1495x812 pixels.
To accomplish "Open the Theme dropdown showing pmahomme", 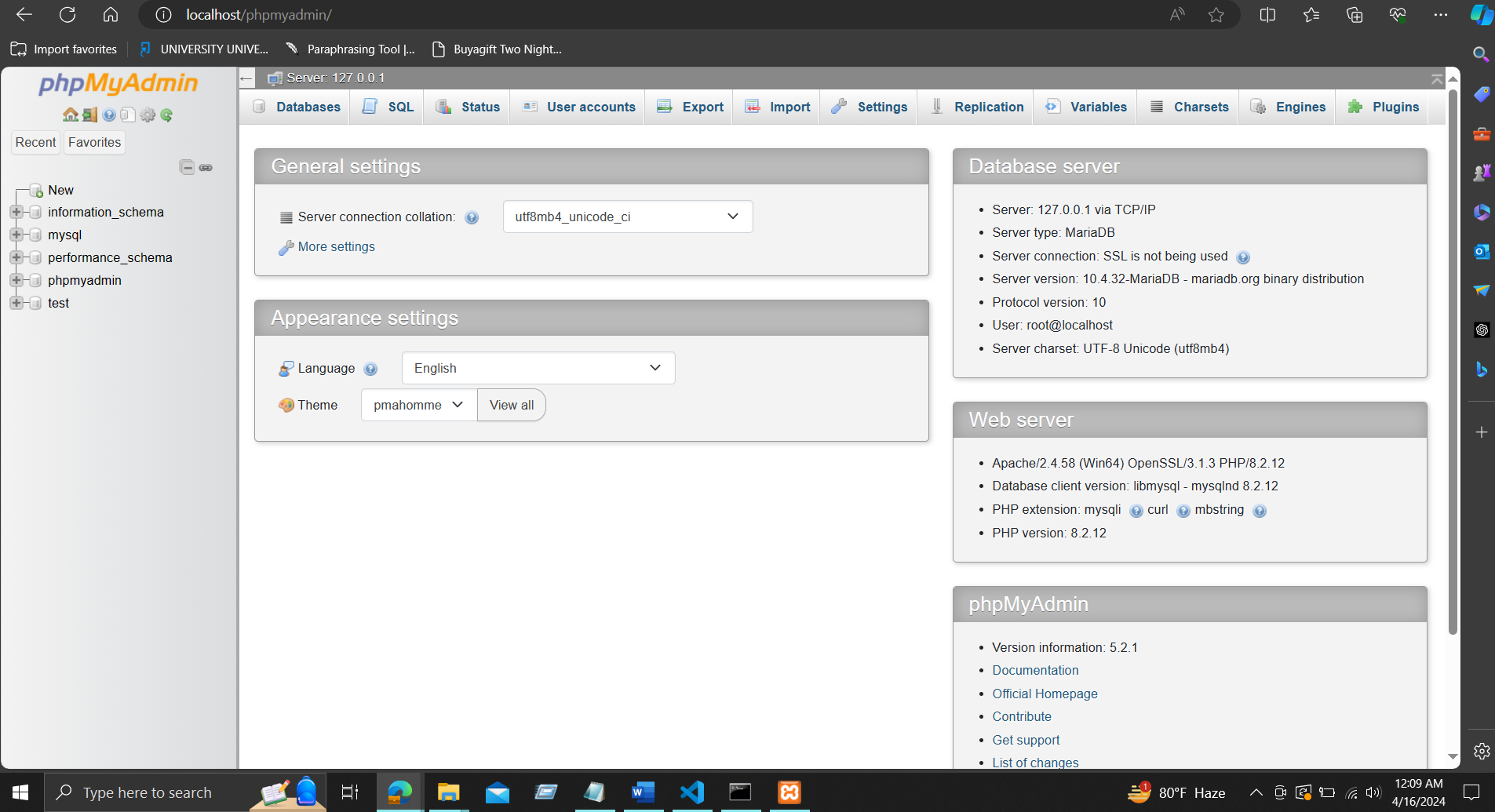I will tap(419, 405).
